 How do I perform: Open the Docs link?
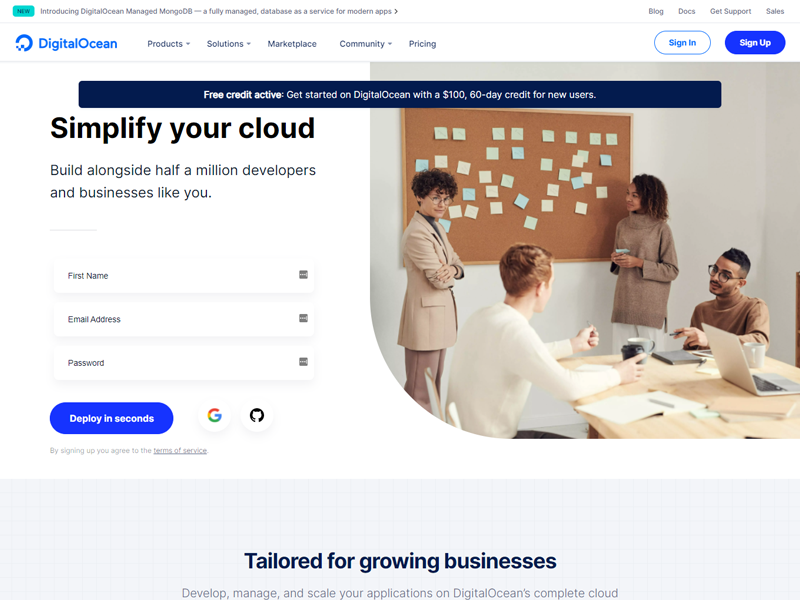coord(686,11)
